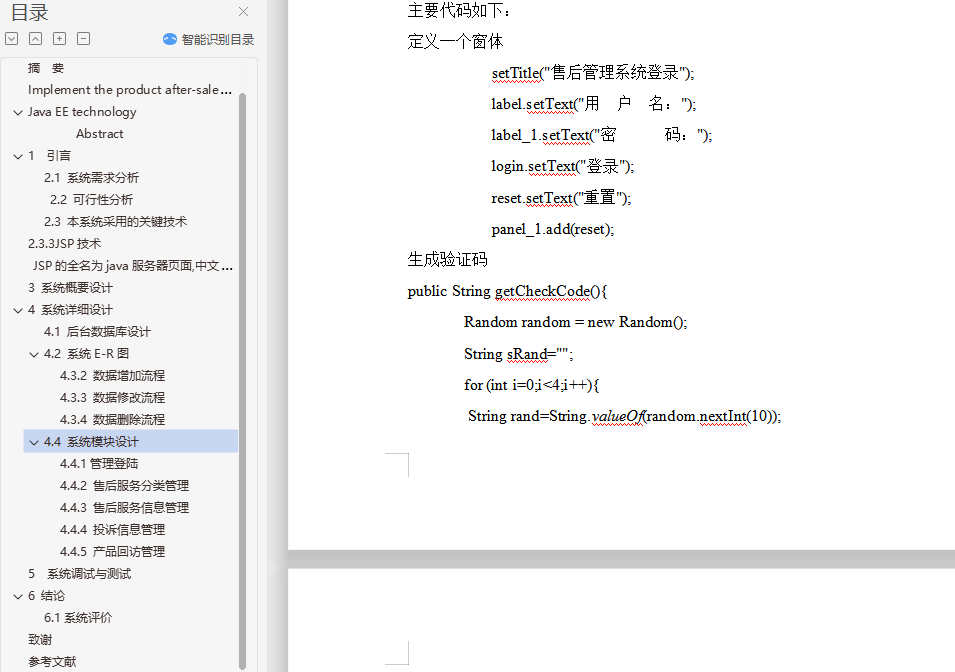The width and height of the screenshot is (955, 672).
Task: Click the Random random = new Random() line
Action: click(x=576, y=322)
